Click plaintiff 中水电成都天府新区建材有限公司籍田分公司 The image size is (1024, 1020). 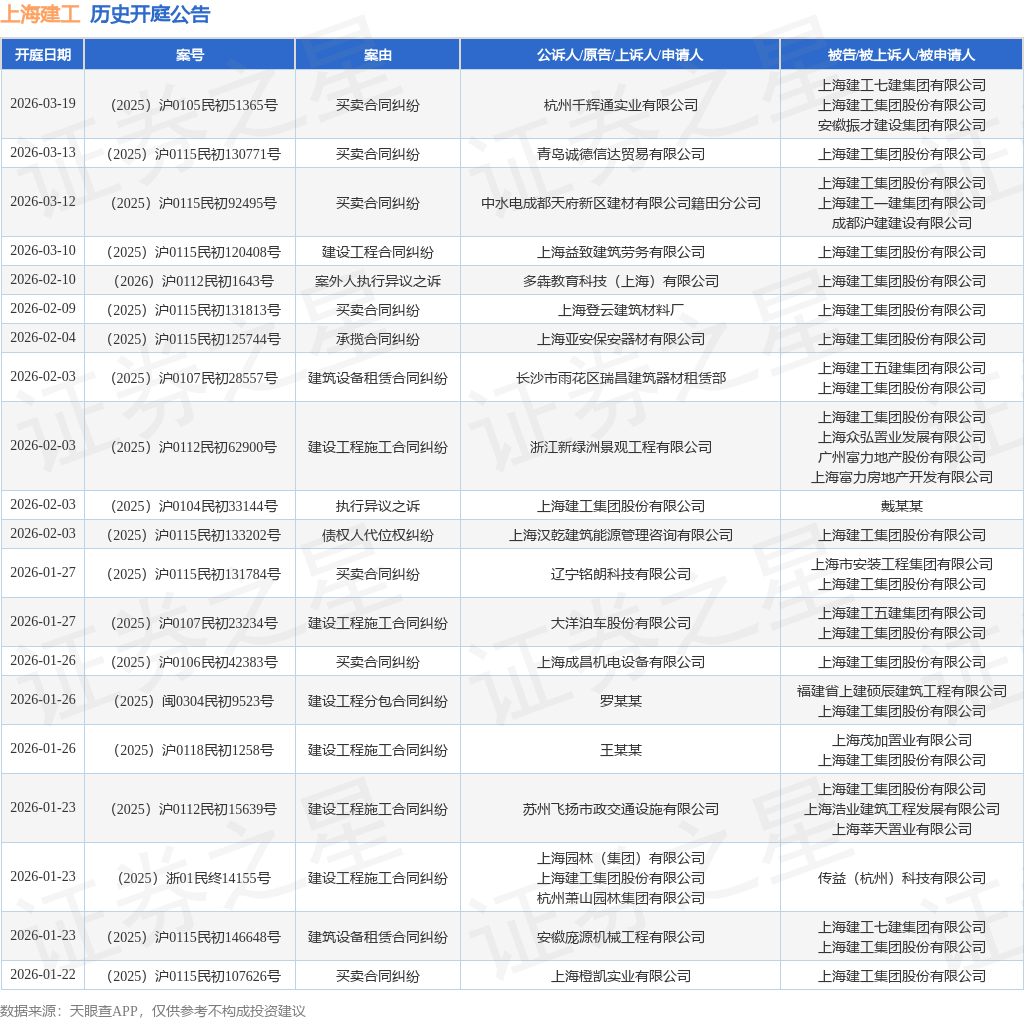(x=621, y=202)
